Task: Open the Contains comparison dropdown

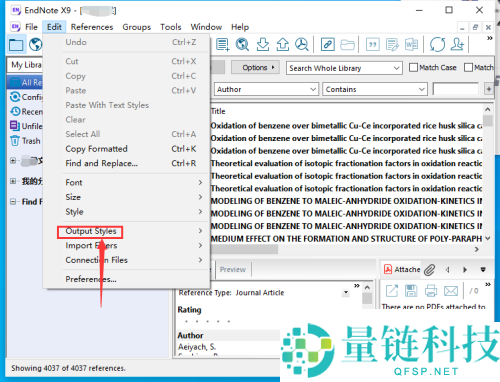Action: click(375, 89)
